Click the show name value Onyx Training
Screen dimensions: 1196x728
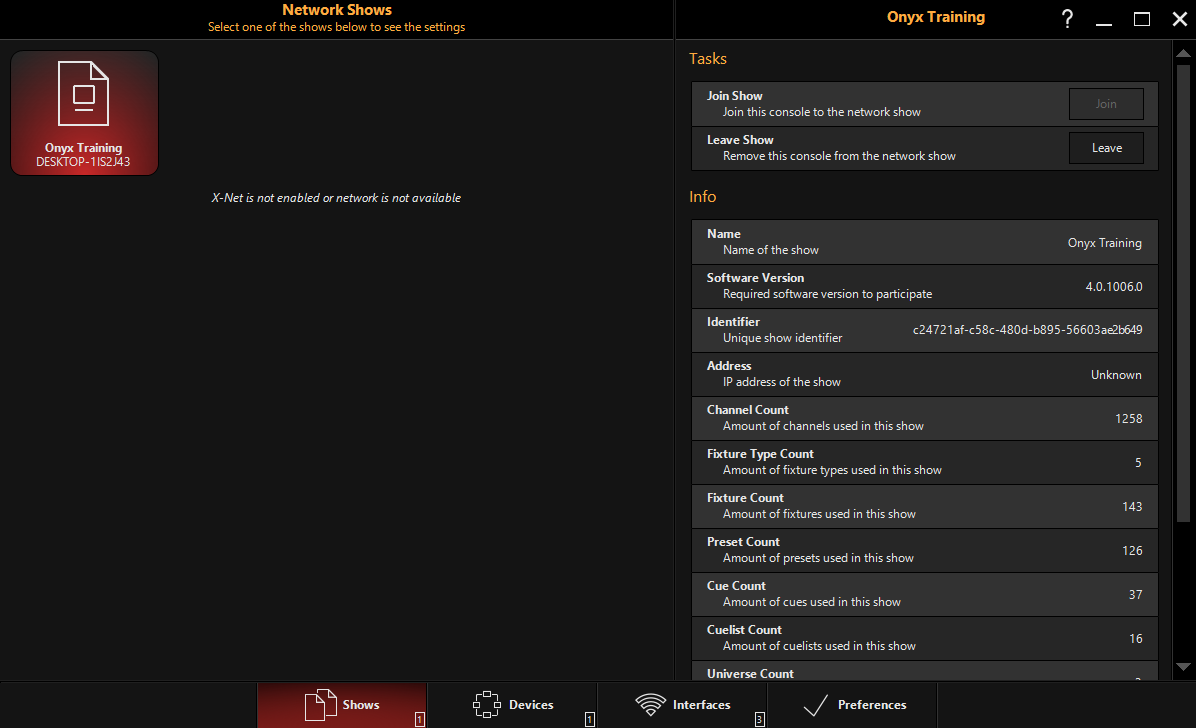pos(1104,243)
